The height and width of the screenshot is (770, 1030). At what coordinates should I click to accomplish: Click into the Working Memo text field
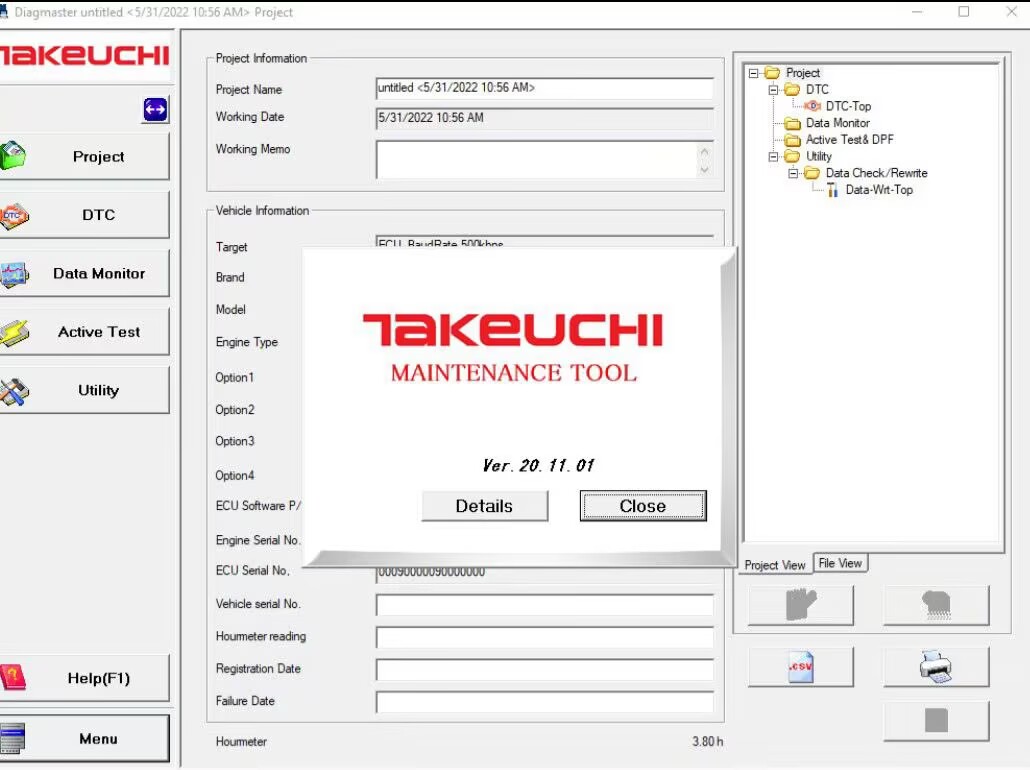535,159
